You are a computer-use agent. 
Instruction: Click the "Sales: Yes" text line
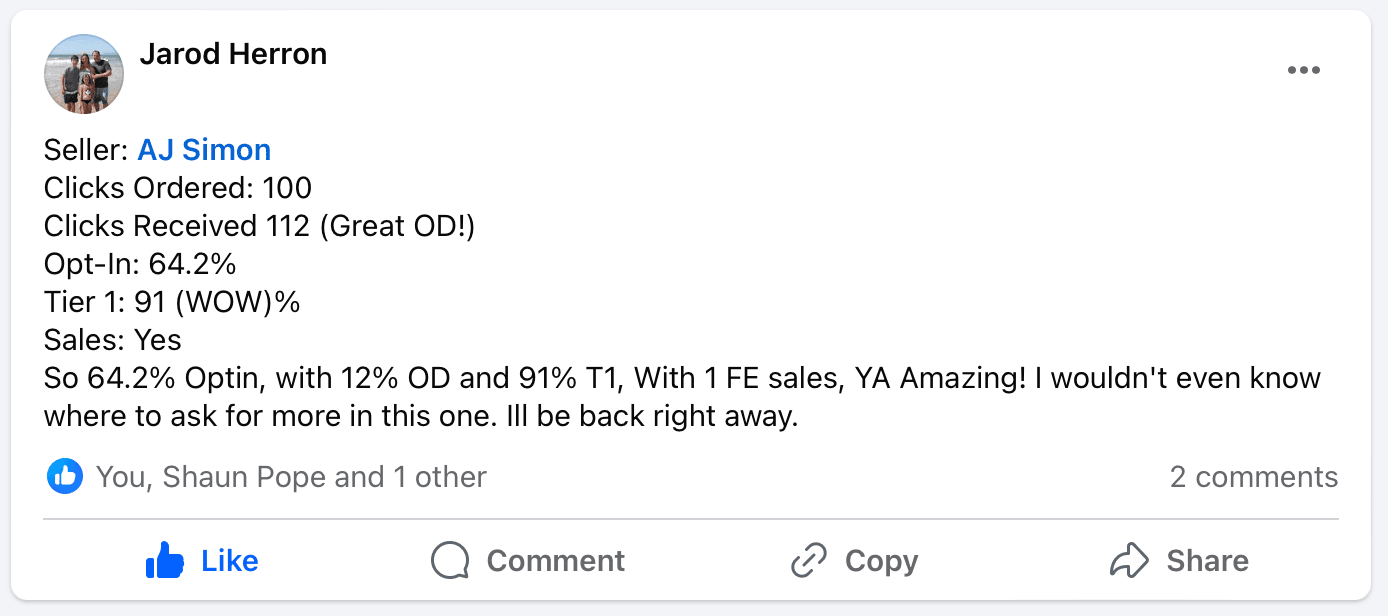(x=113, y=340)
